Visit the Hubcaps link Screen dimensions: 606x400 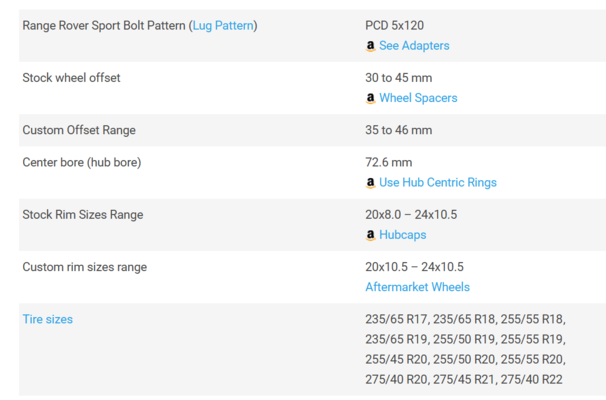(402, 235)
